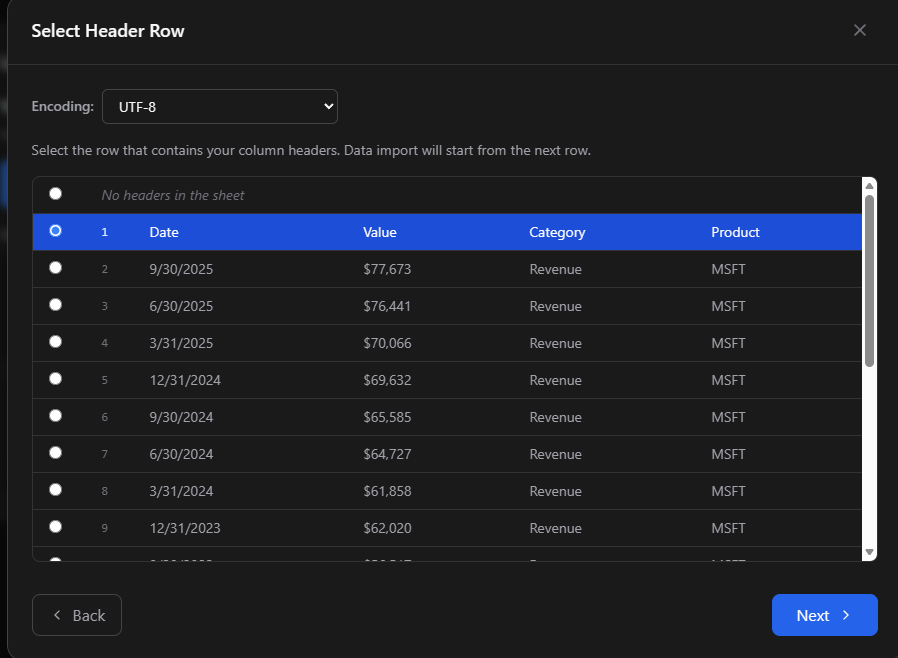The image size is (898, 658).
Task: Click the vertical scrollbar thumb
Action: [869, 280]
